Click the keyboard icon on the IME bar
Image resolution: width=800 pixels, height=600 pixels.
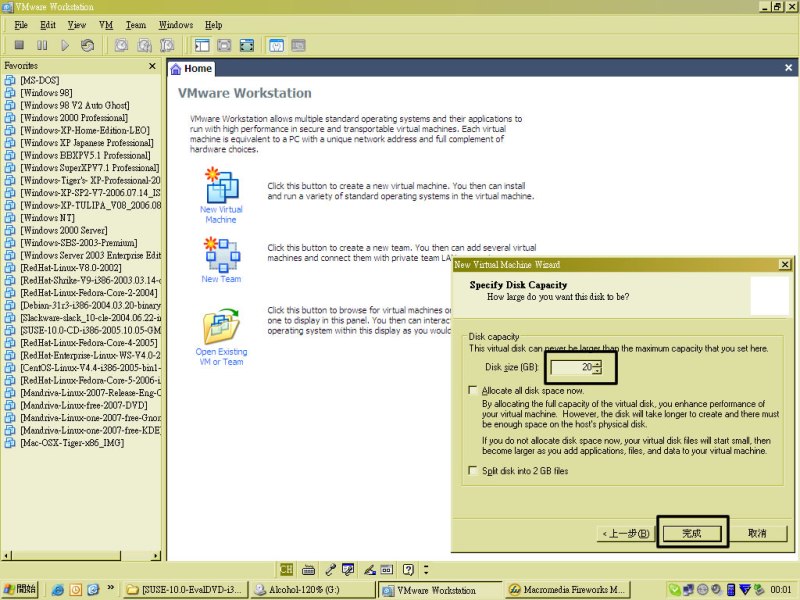308,569
